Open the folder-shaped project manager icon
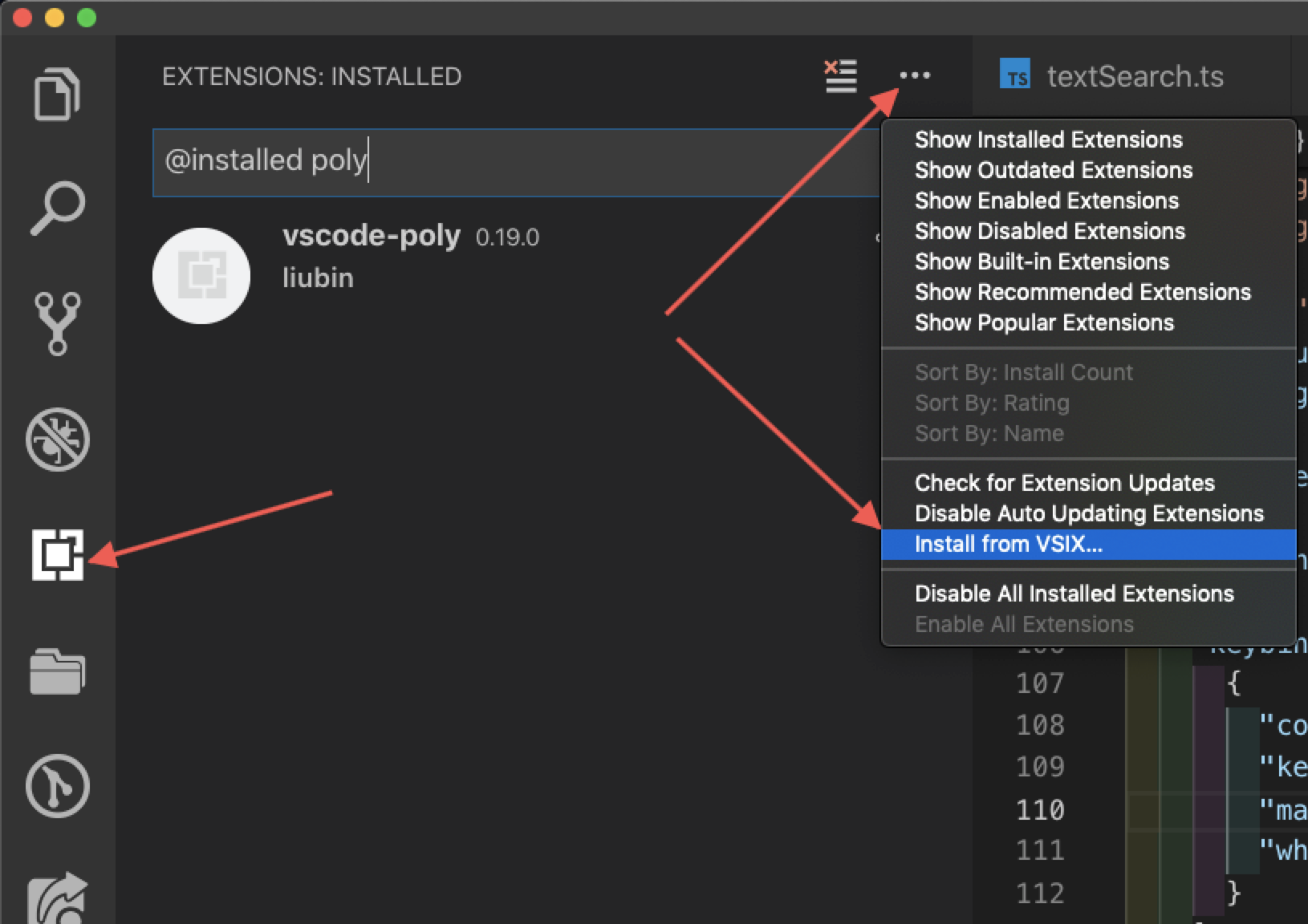The width and height of the screenshot is (1308, 924). [57, 671]
